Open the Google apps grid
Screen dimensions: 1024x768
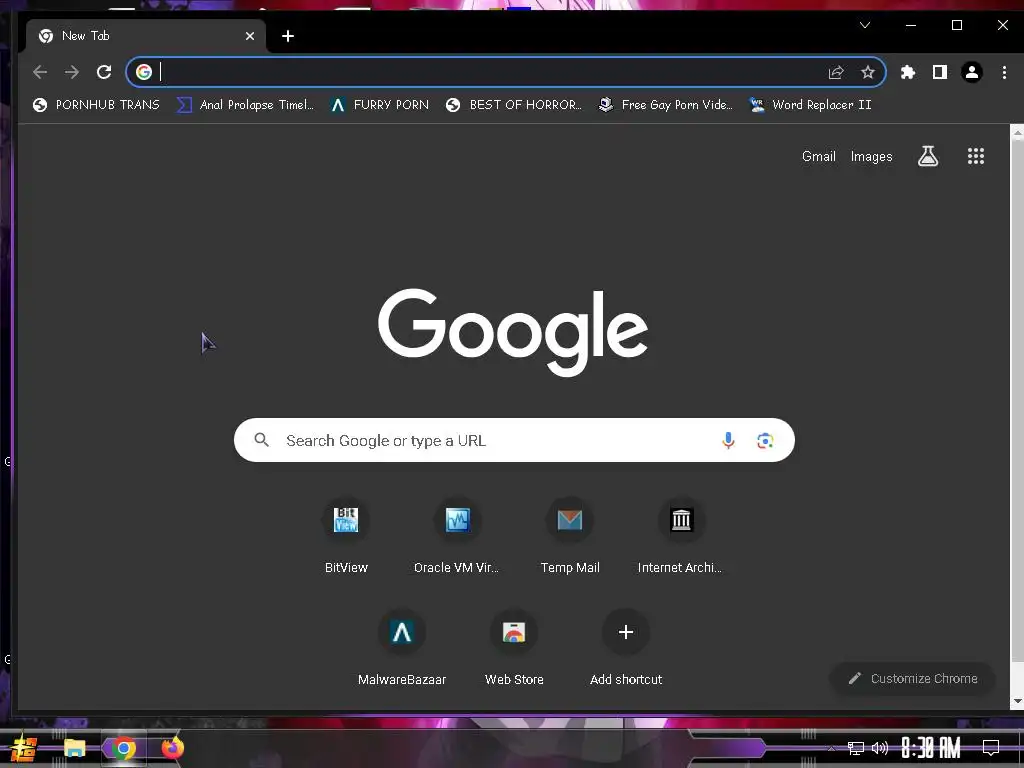[x=976, y=156]
